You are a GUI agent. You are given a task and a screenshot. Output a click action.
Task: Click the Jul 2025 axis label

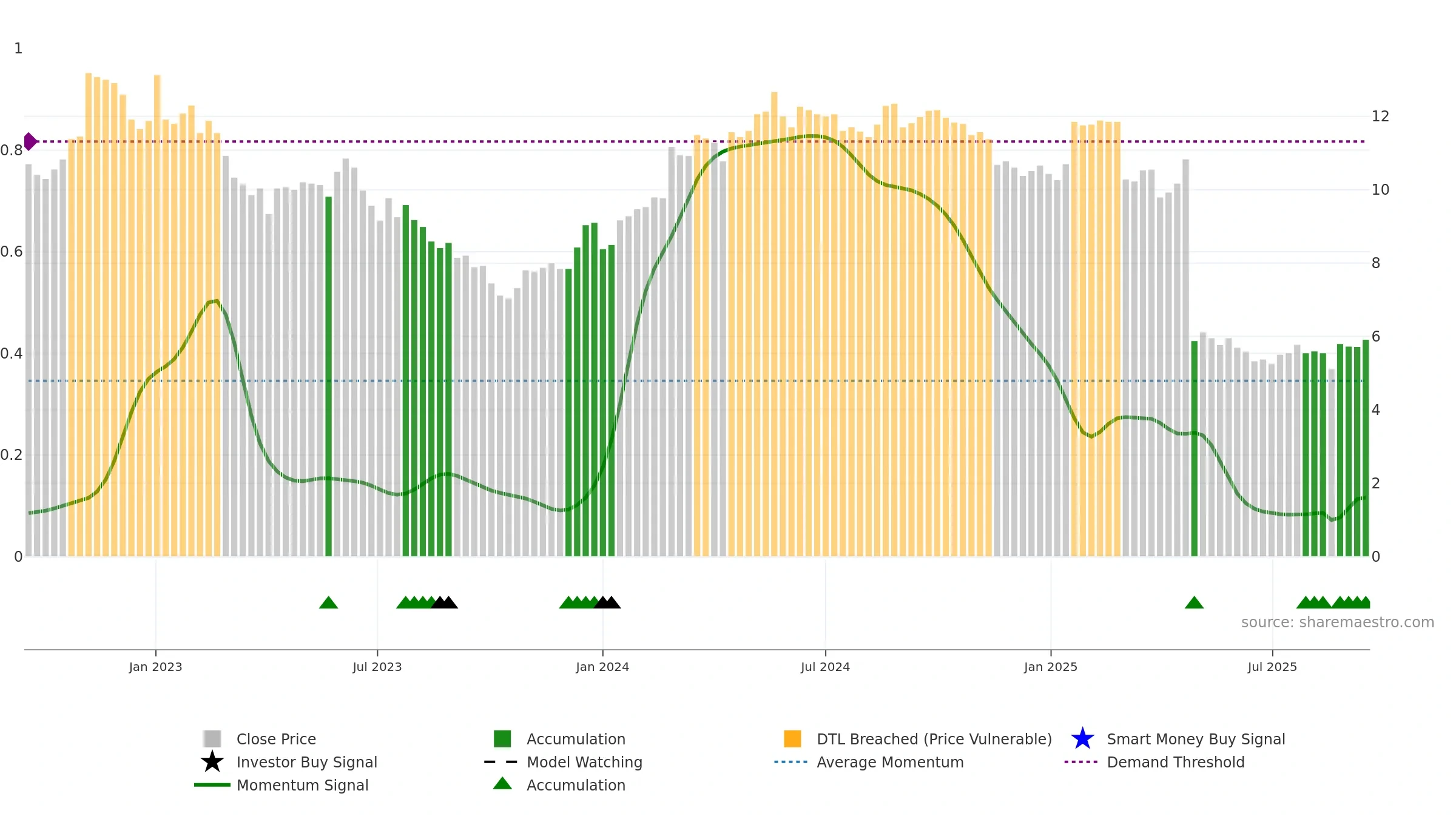tap(1272, 667)
